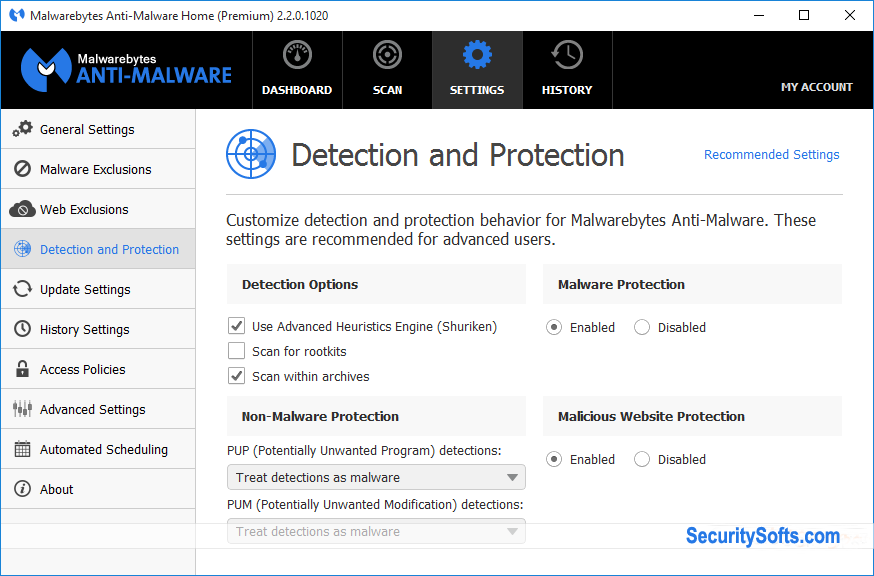The width and height of the screenshot is (874, 576).
Task: Select Detection and Protection in sidebar
Action: click(x=98, y=249)
